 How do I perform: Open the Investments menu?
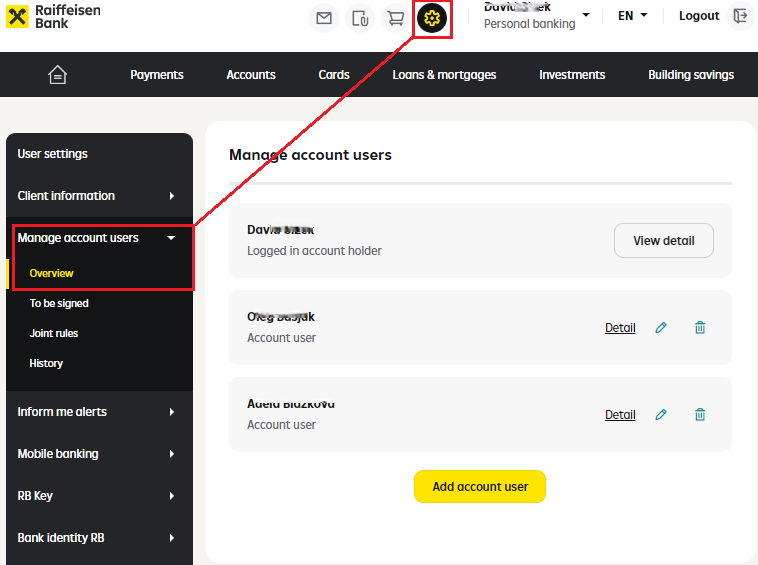(572, 75)
